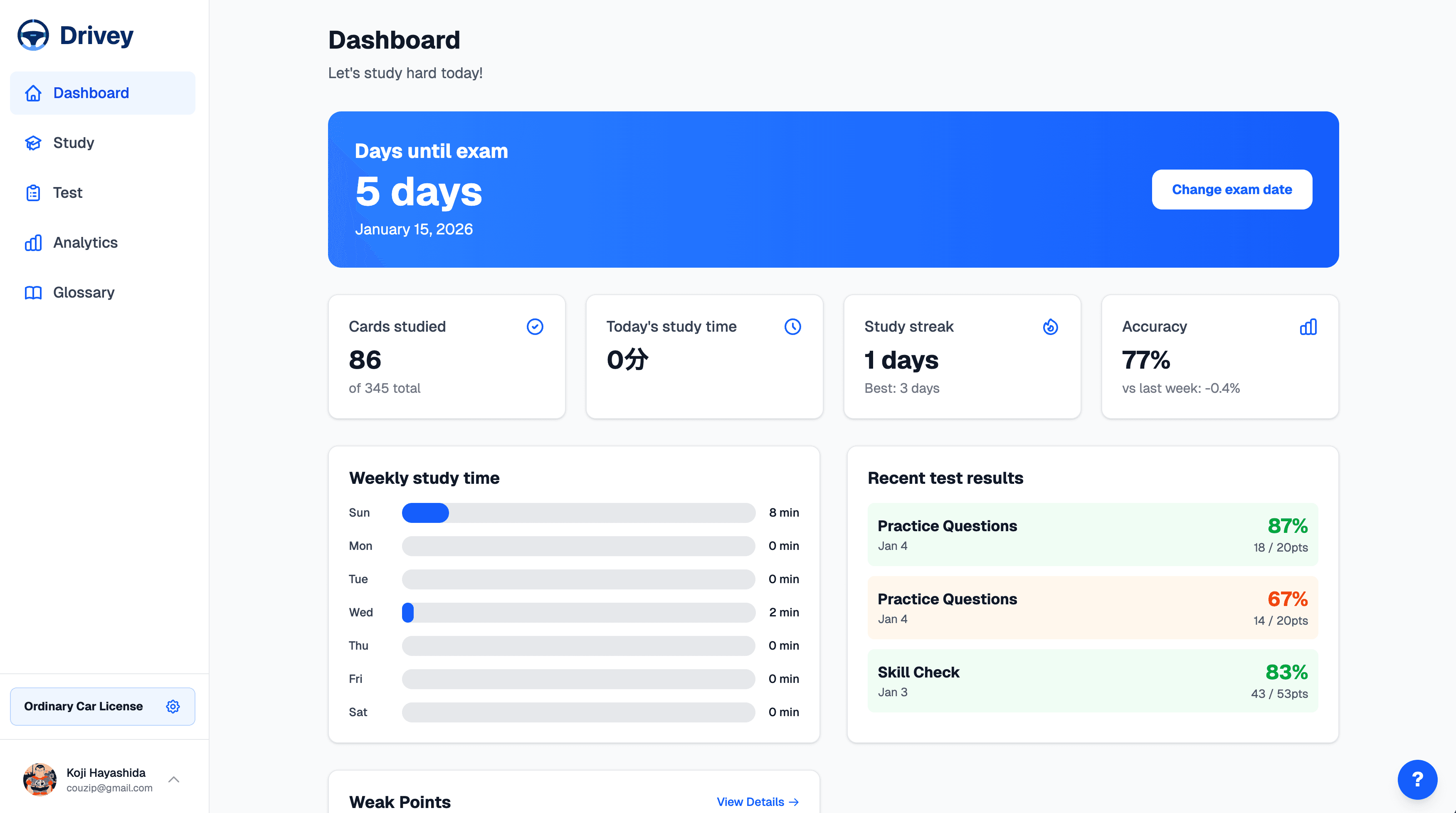Open the 87% Practice Questions result
The image size is (1456, 813).
(x=1092, y=535)
